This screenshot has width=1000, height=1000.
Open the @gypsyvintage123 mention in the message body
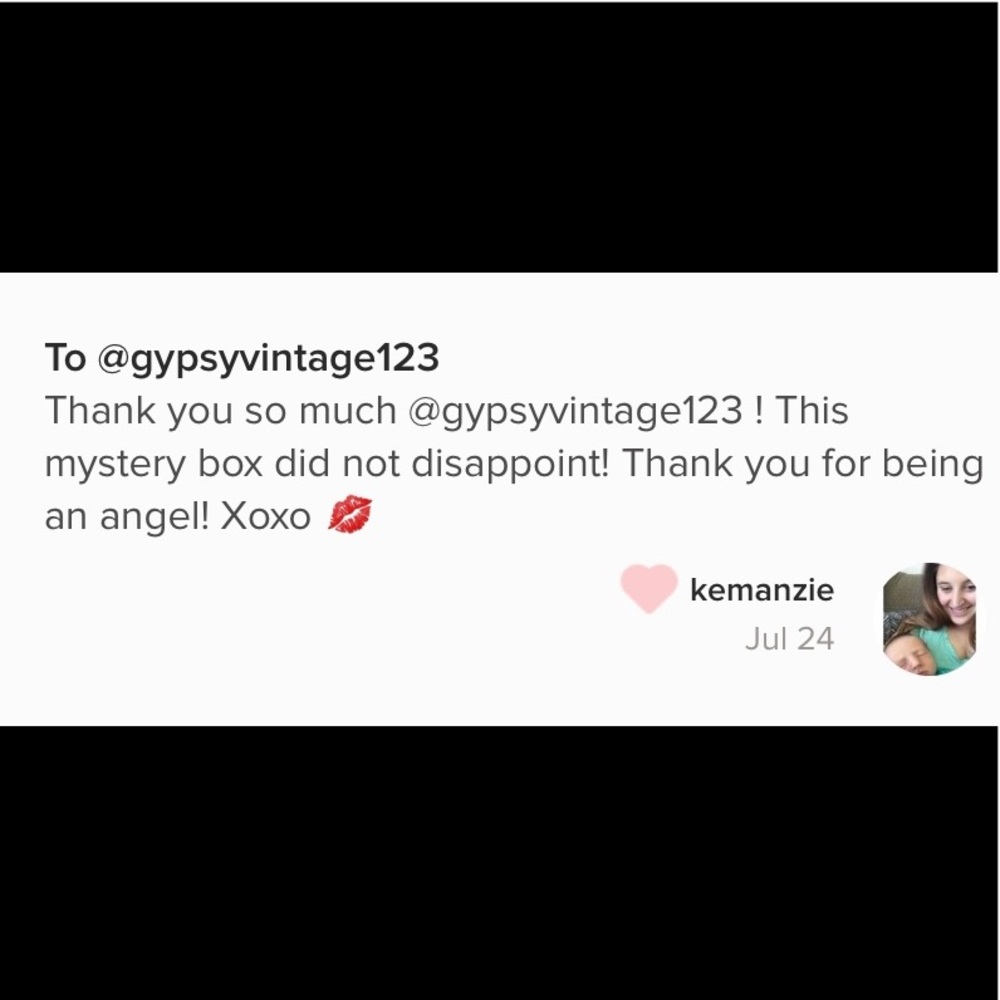point(575,411)
